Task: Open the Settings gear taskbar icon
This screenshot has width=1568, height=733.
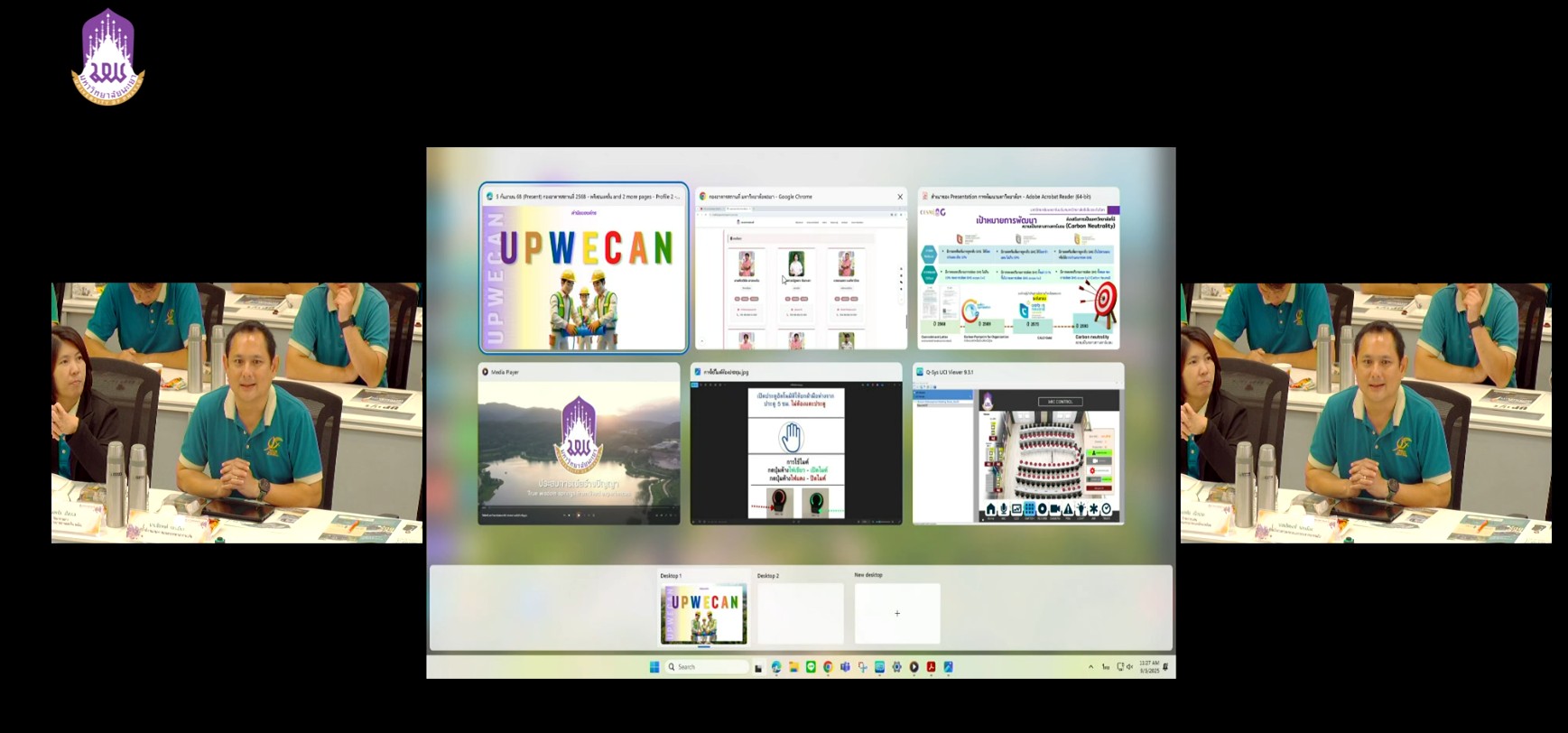Action: [896, 667]
